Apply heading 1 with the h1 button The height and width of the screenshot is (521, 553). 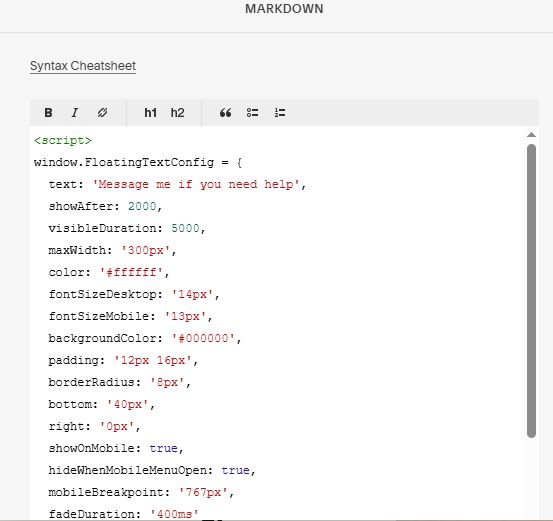point(151,113)
